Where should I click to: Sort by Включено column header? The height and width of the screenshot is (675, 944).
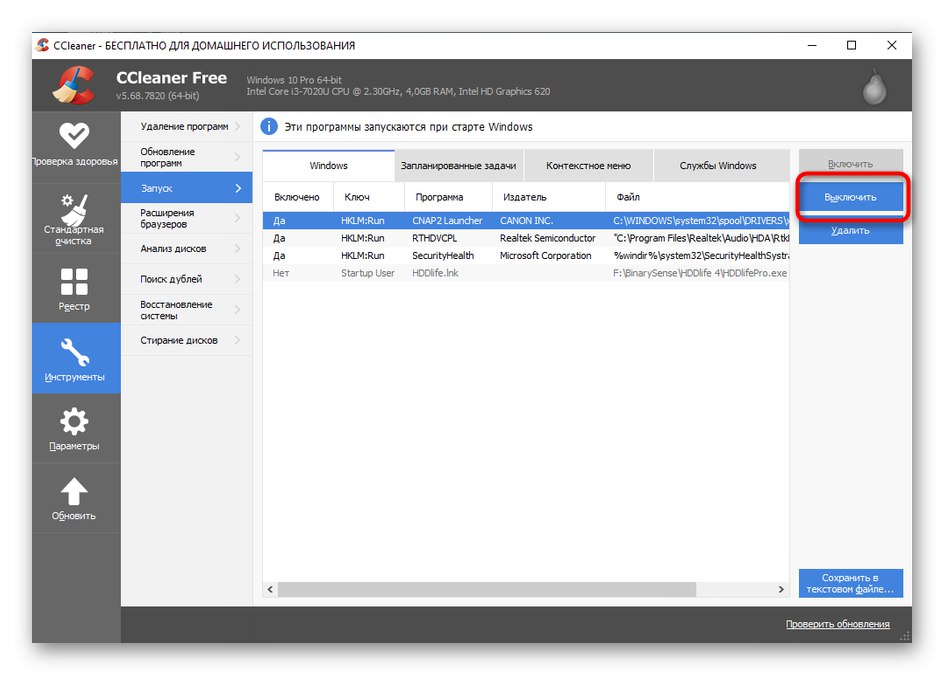tap(297, 197)
